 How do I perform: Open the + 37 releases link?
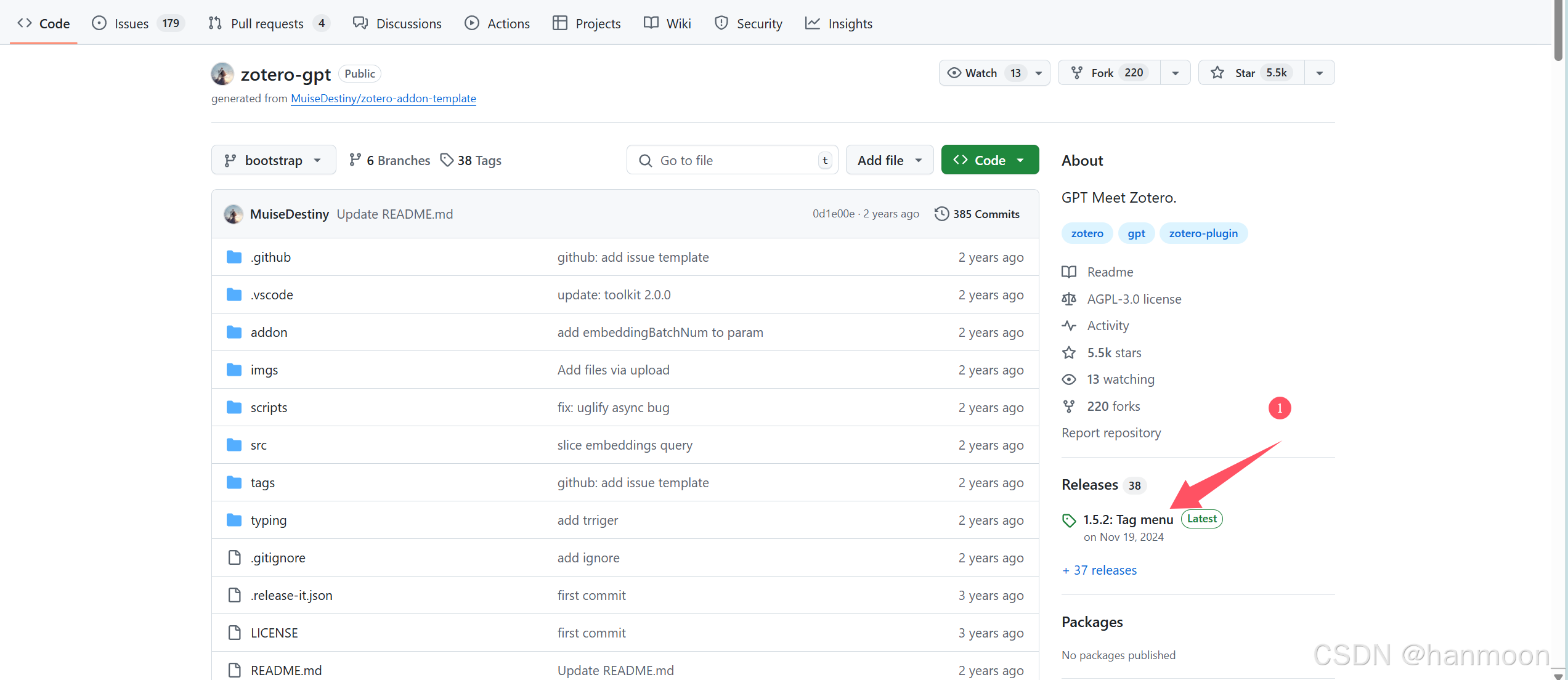[1099, 570]
